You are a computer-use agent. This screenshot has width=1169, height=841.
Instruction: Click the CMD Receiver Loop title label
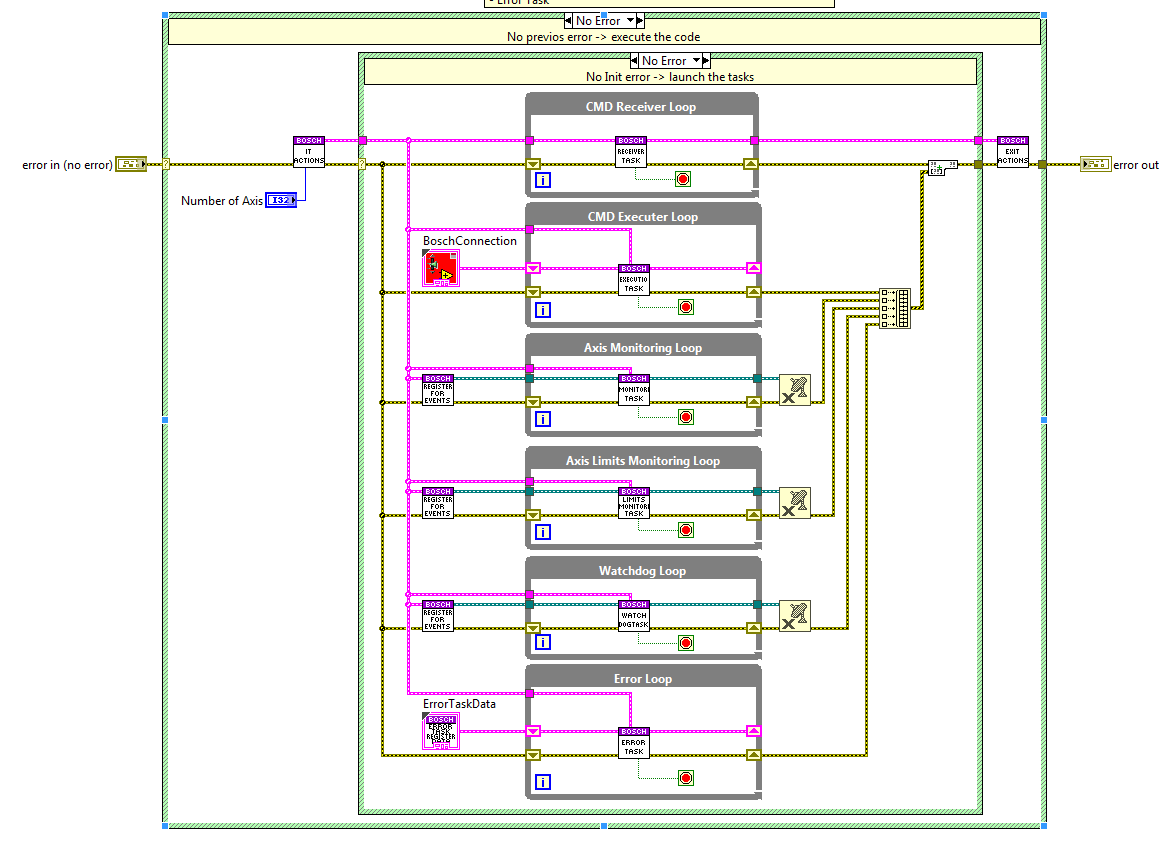coord(641,107)
